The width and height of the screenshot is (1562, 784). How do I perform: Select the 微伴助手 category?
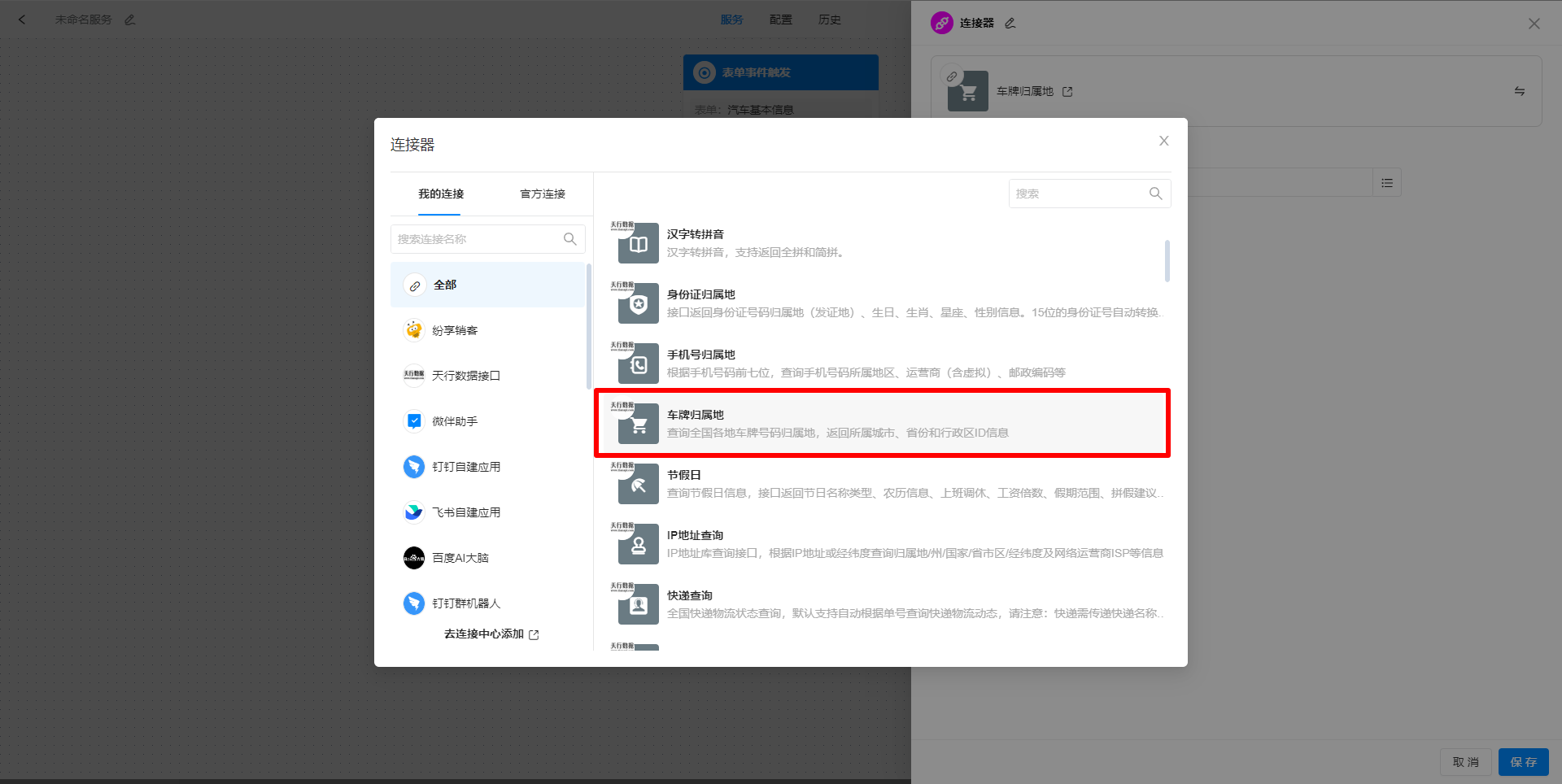pyautogui.click(x=457, y=420)
